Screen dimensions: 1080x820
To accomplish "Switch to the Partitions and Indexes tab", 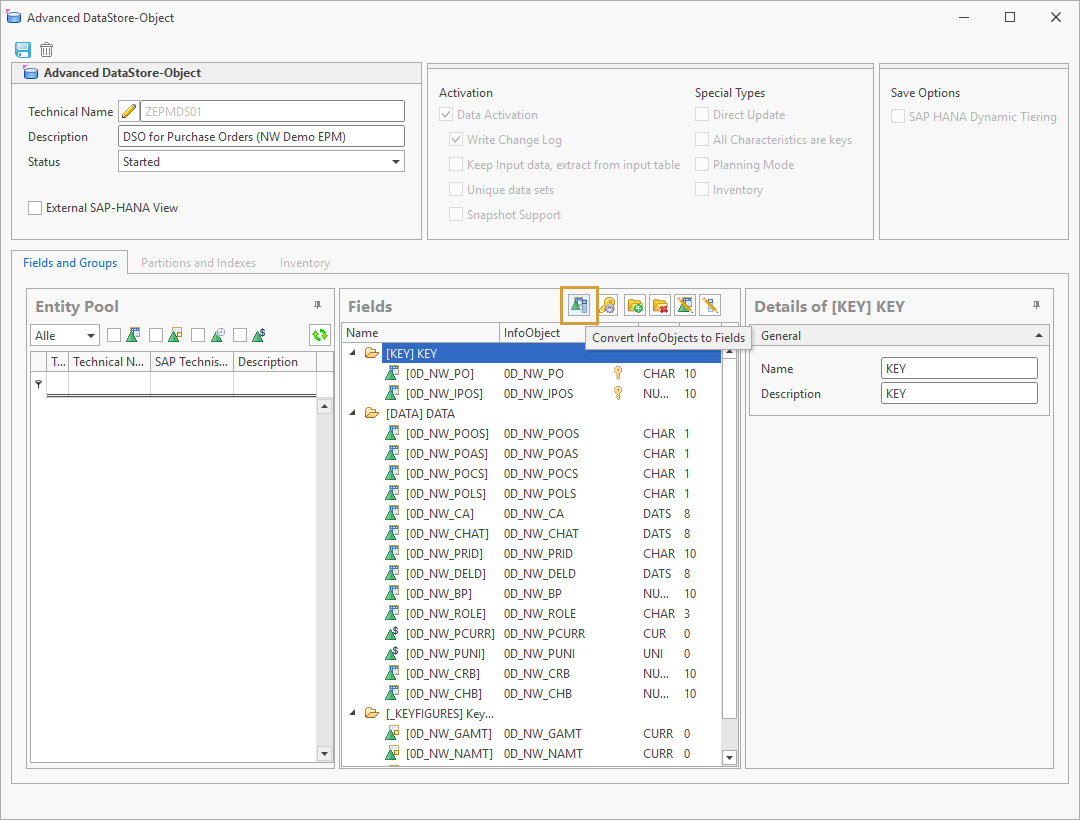I will point(198,262).
